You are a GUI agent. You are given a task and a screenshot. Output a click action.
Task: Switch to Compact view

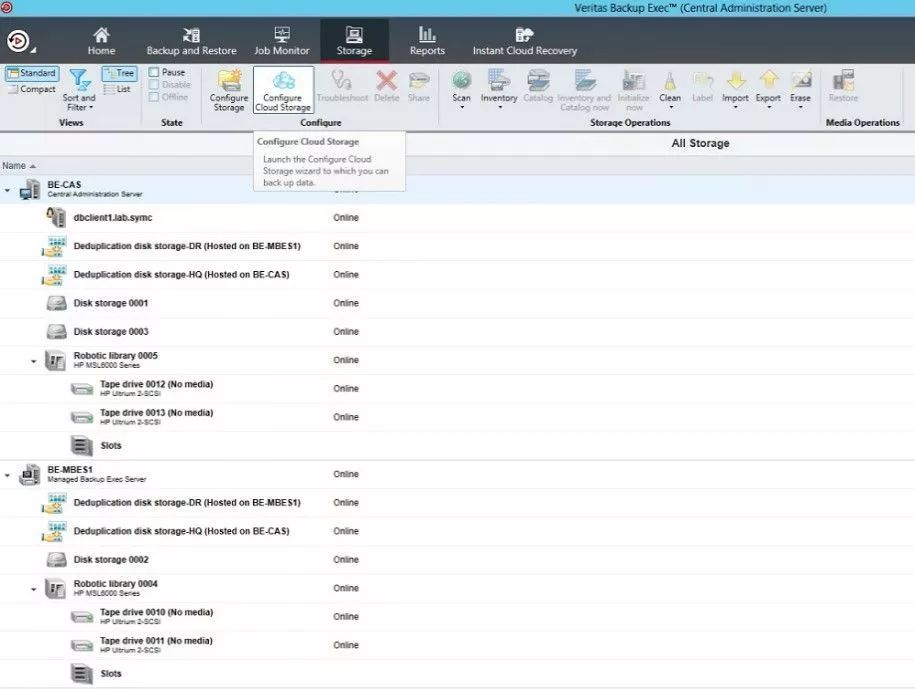pyautogui.click(x=32, y=89)
